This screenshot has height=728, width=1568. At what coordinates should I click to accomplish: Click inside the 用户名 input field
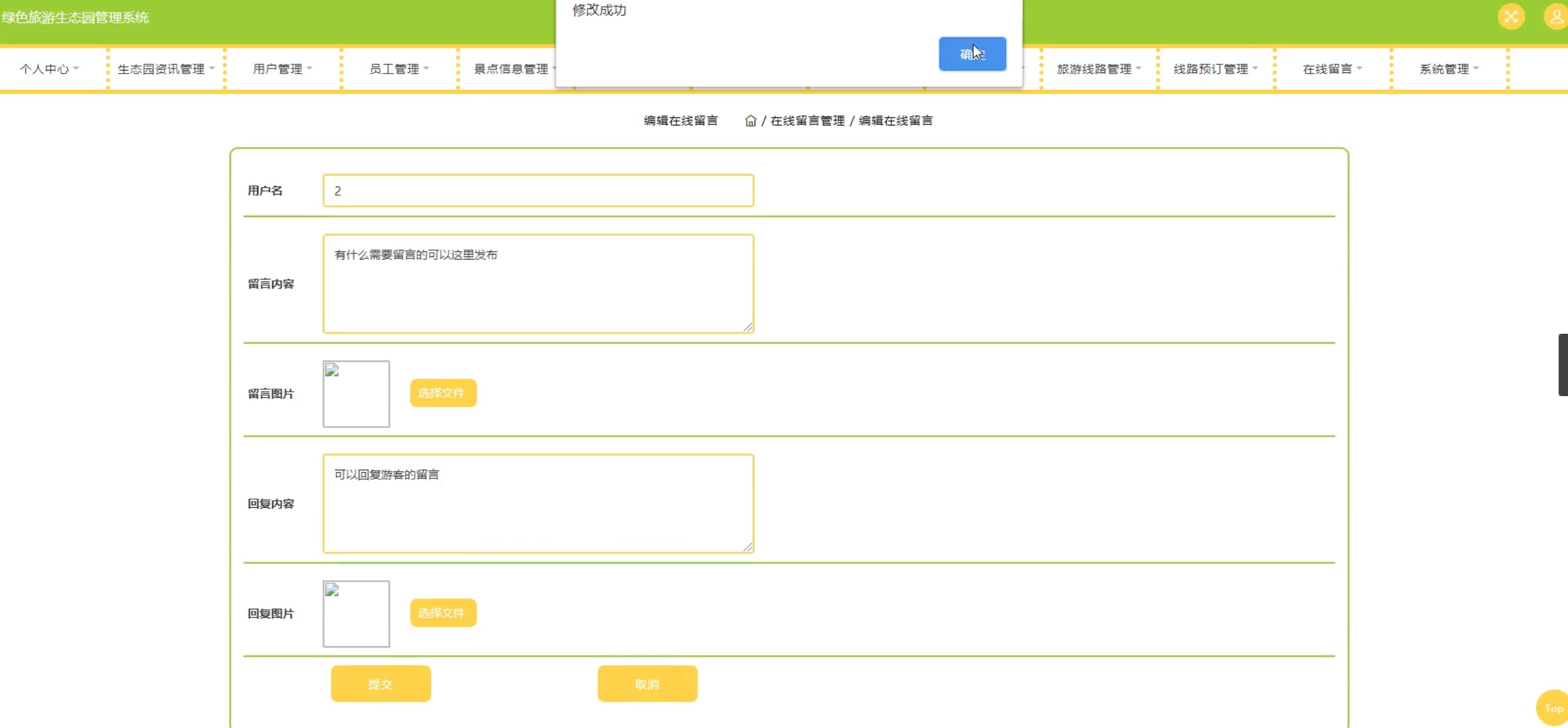(538, 191)
